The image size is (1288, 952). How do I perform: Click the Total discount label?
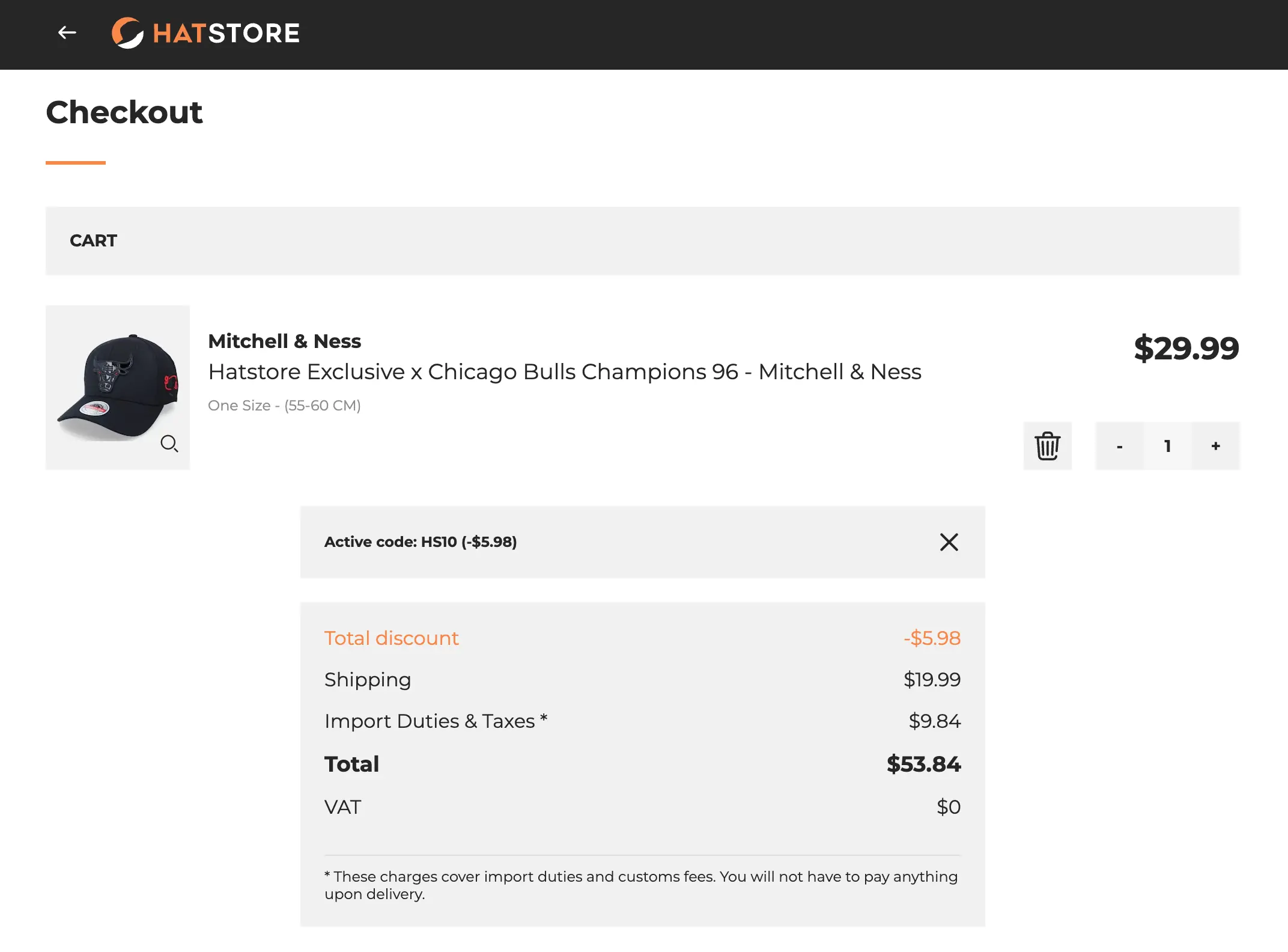tap(392, 638)
